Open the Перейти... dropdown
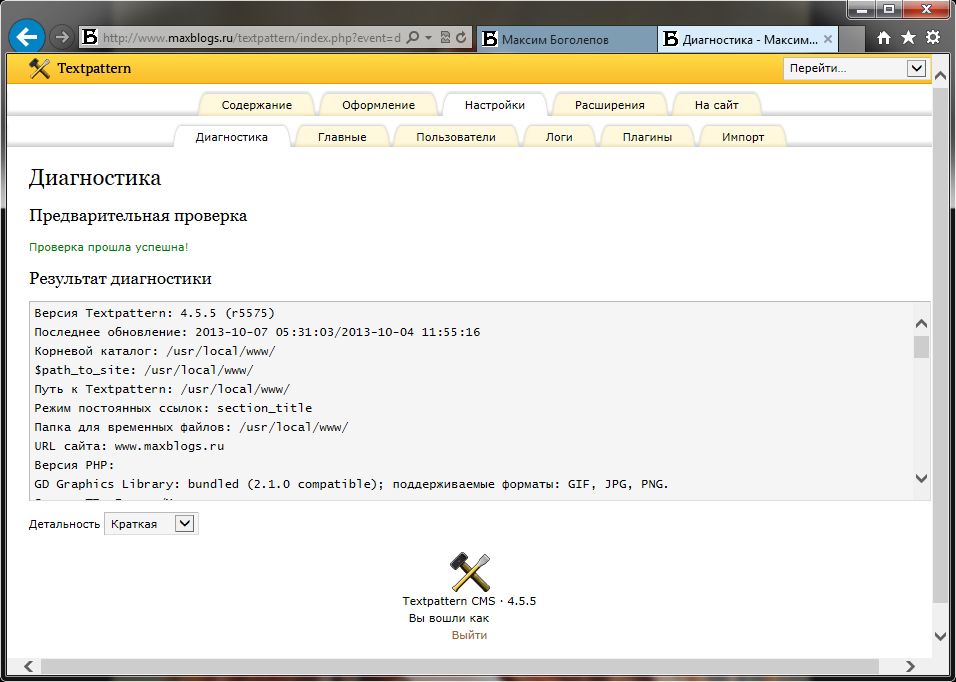 pyautogui.click(x=856, y=68)
